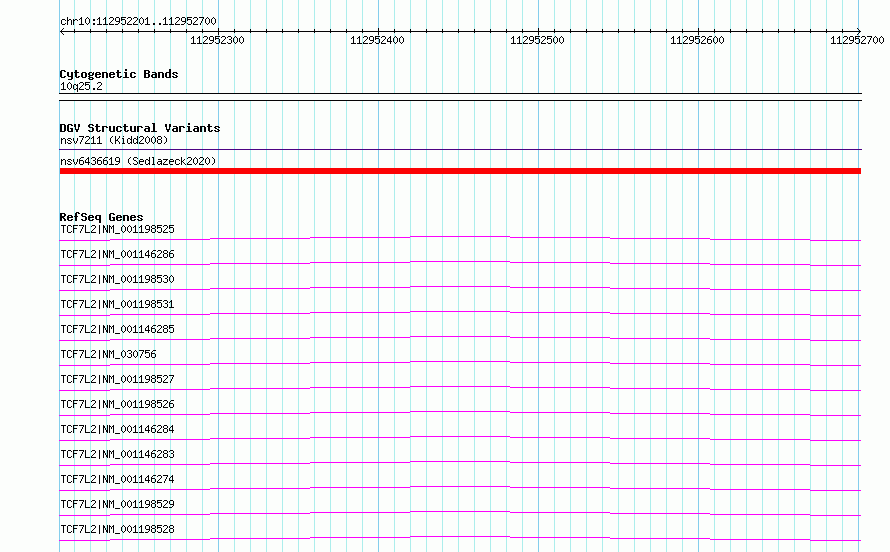Select the 10q25.2 band label

coord(81,86)
